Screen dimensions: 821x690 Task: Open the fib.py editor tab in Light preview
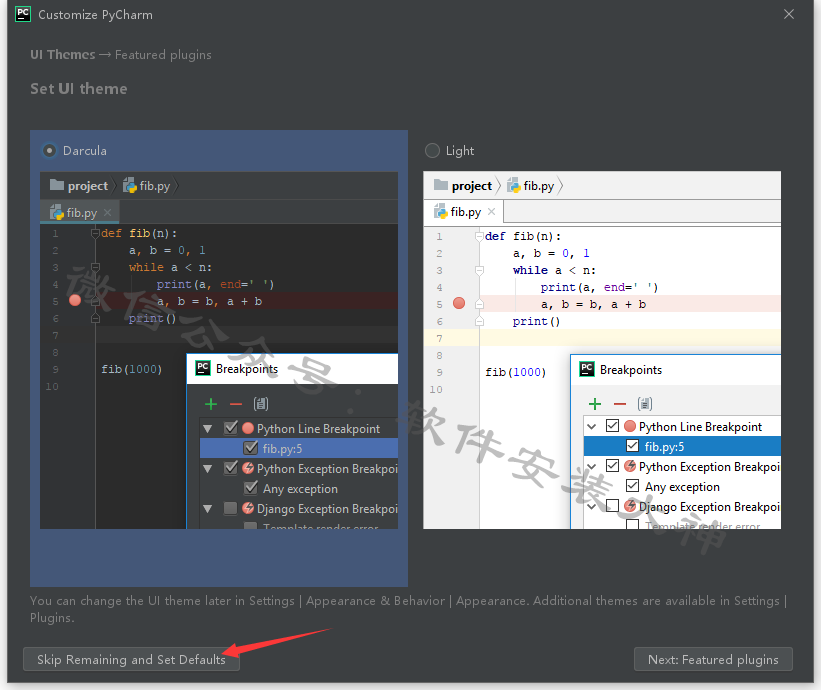click(x=464, y=212)
